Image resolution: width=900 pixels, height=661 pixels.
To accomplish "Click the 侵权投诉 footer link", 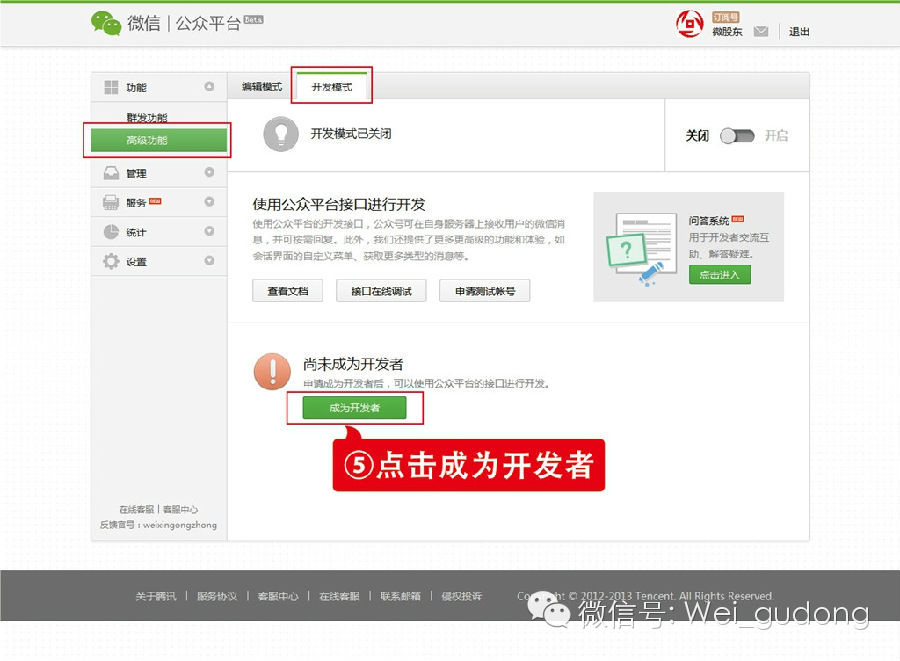I will [461, 596].
